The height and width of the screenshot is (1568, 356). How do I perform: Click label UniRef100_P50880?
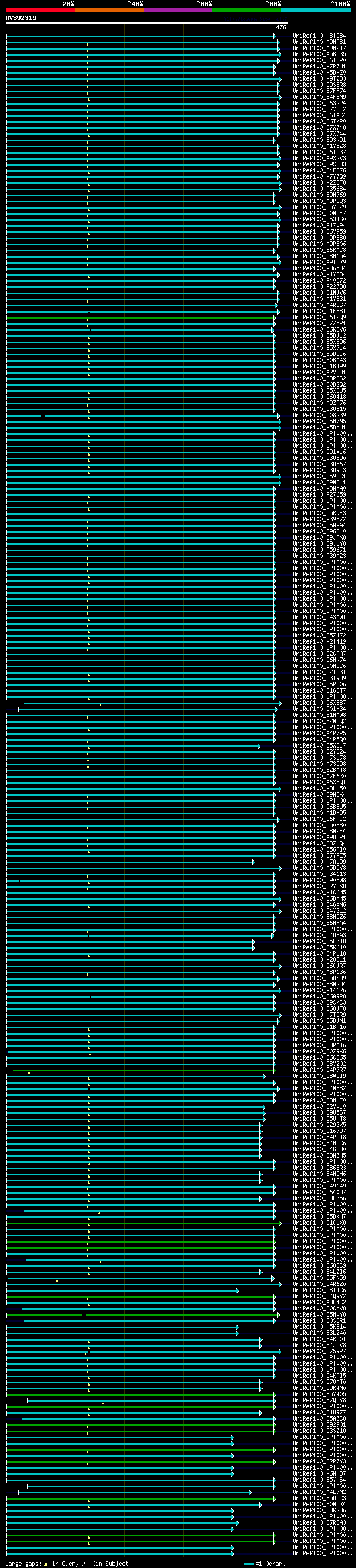[x=319, y=825]
